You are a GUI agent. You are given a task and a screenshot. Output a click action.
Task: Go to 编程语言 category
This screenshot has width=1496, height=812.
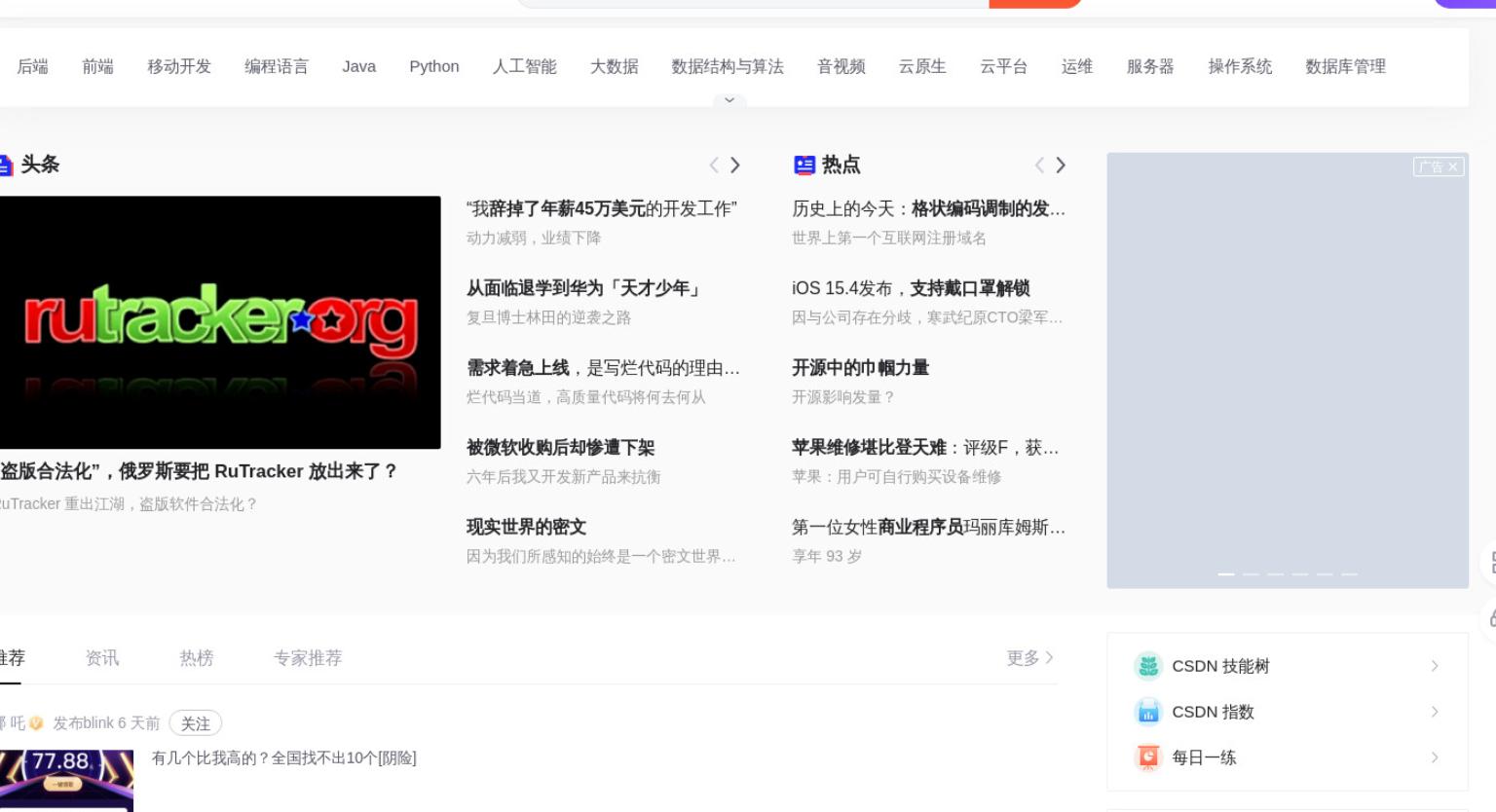[x=277, y=66]
